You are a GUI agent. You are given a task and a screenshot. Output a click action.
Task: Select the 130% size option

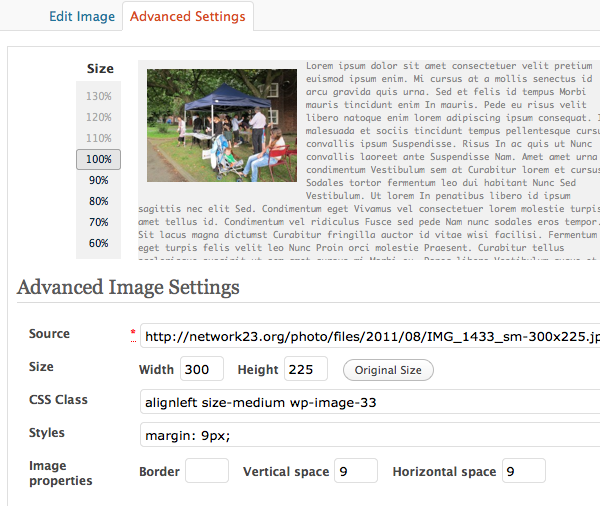pyautogui.click(x=98, y=96)
